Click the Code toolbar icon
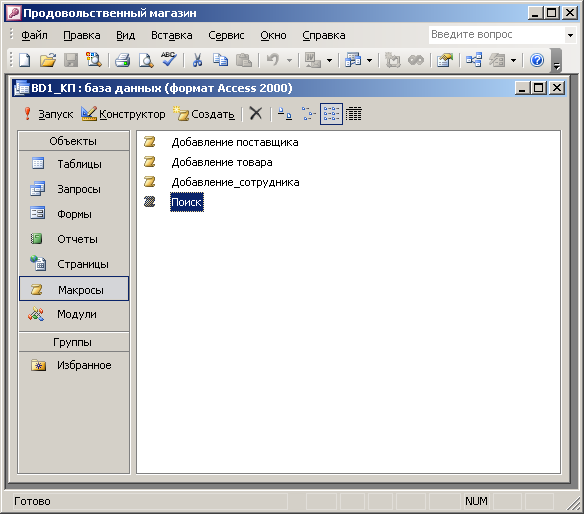 point(393,60)
